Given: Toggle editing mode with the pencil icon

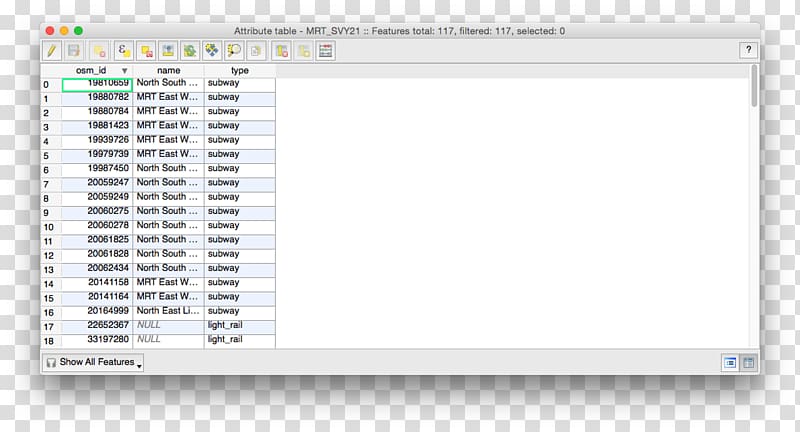Looking at the screenshot, I should 52,51.
